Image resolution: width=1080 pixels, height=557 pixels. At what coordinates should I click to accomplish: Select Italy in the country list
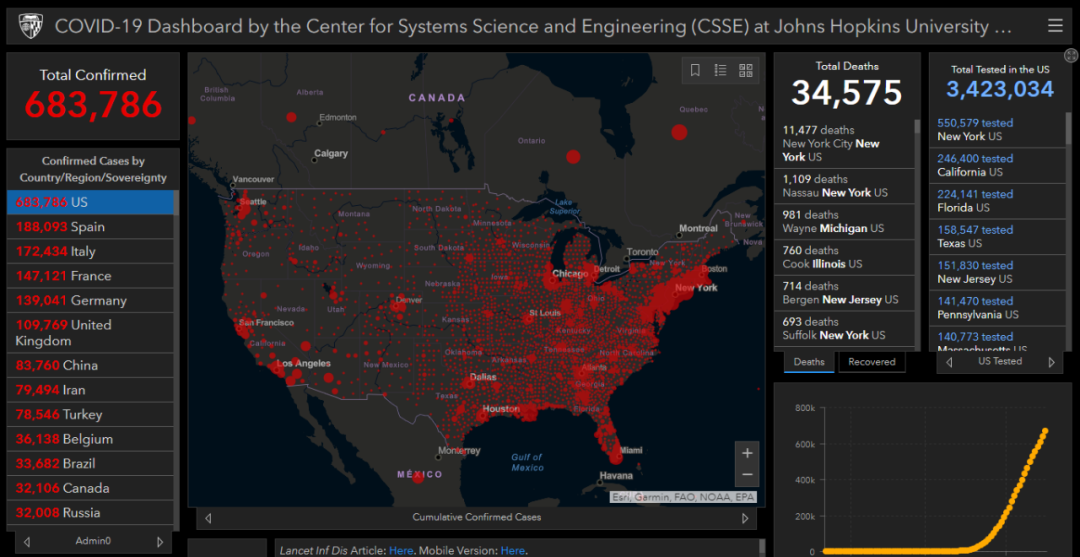(x=90, y=251)
